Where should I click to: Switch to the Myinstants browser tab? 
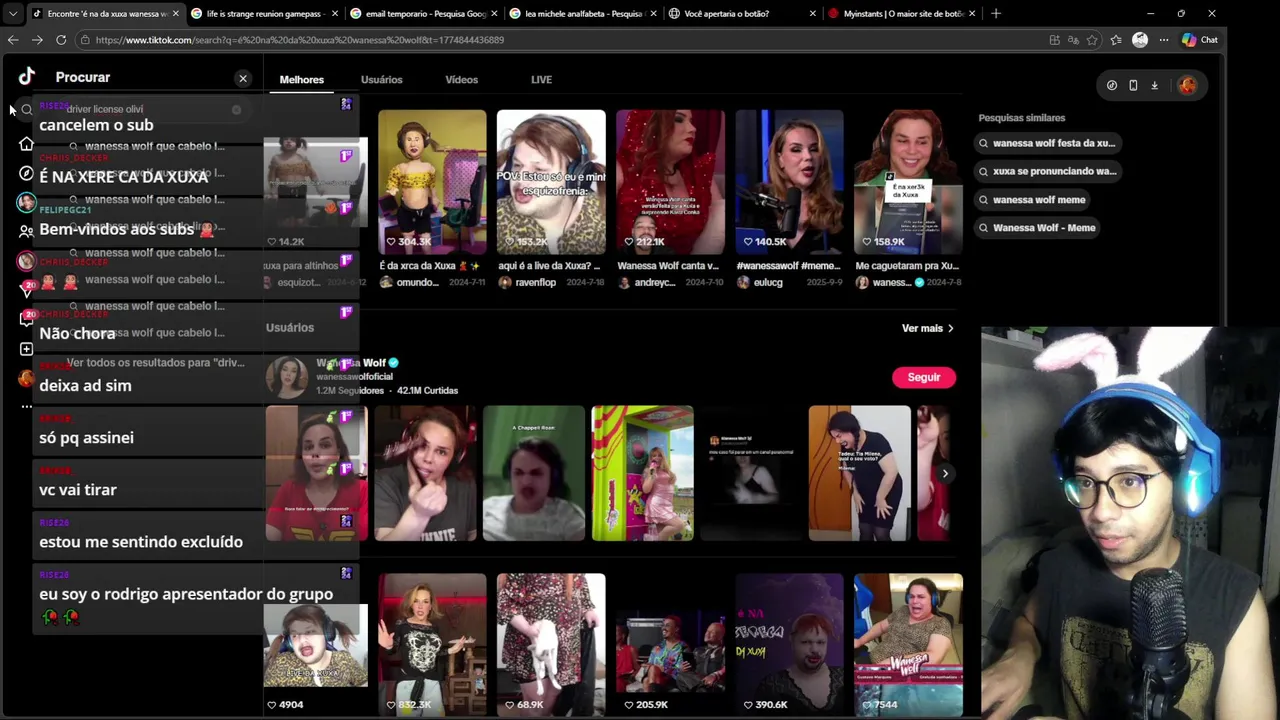tap(900, 14)
